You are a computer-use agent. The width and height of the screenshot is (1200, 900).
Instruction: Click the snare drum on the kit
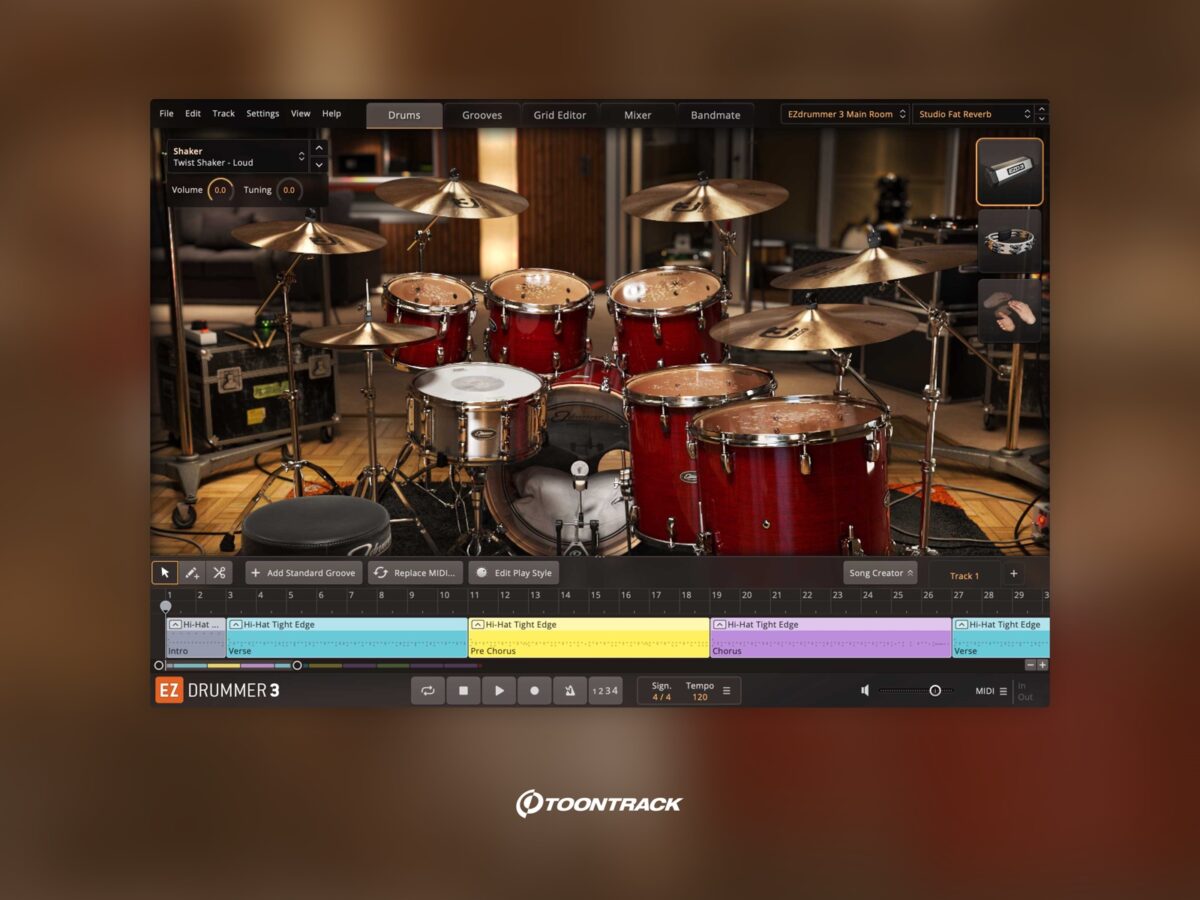[x=477, y=411]
